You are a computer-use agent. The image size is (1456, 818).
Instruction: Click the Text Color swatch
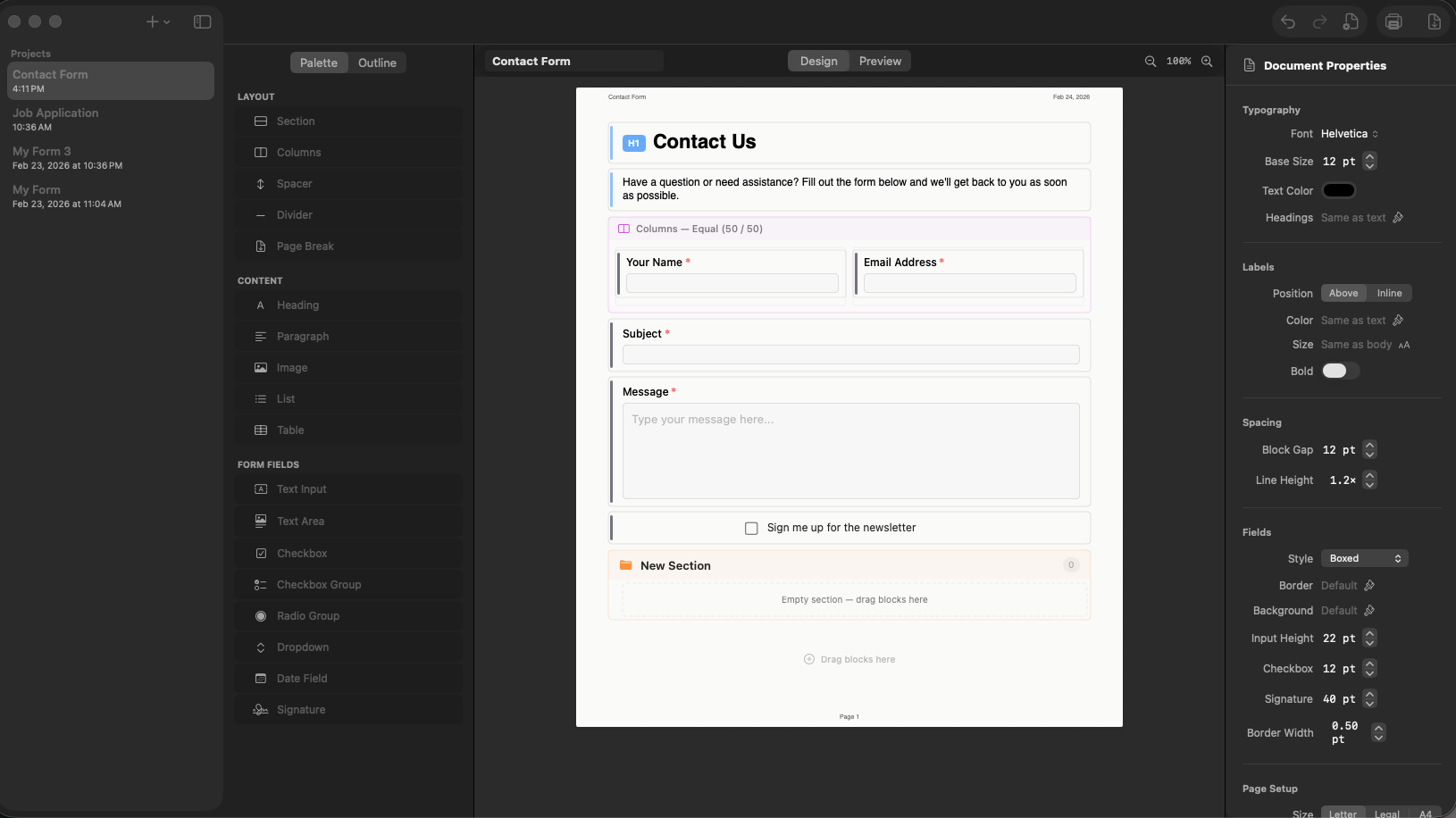1338,189
